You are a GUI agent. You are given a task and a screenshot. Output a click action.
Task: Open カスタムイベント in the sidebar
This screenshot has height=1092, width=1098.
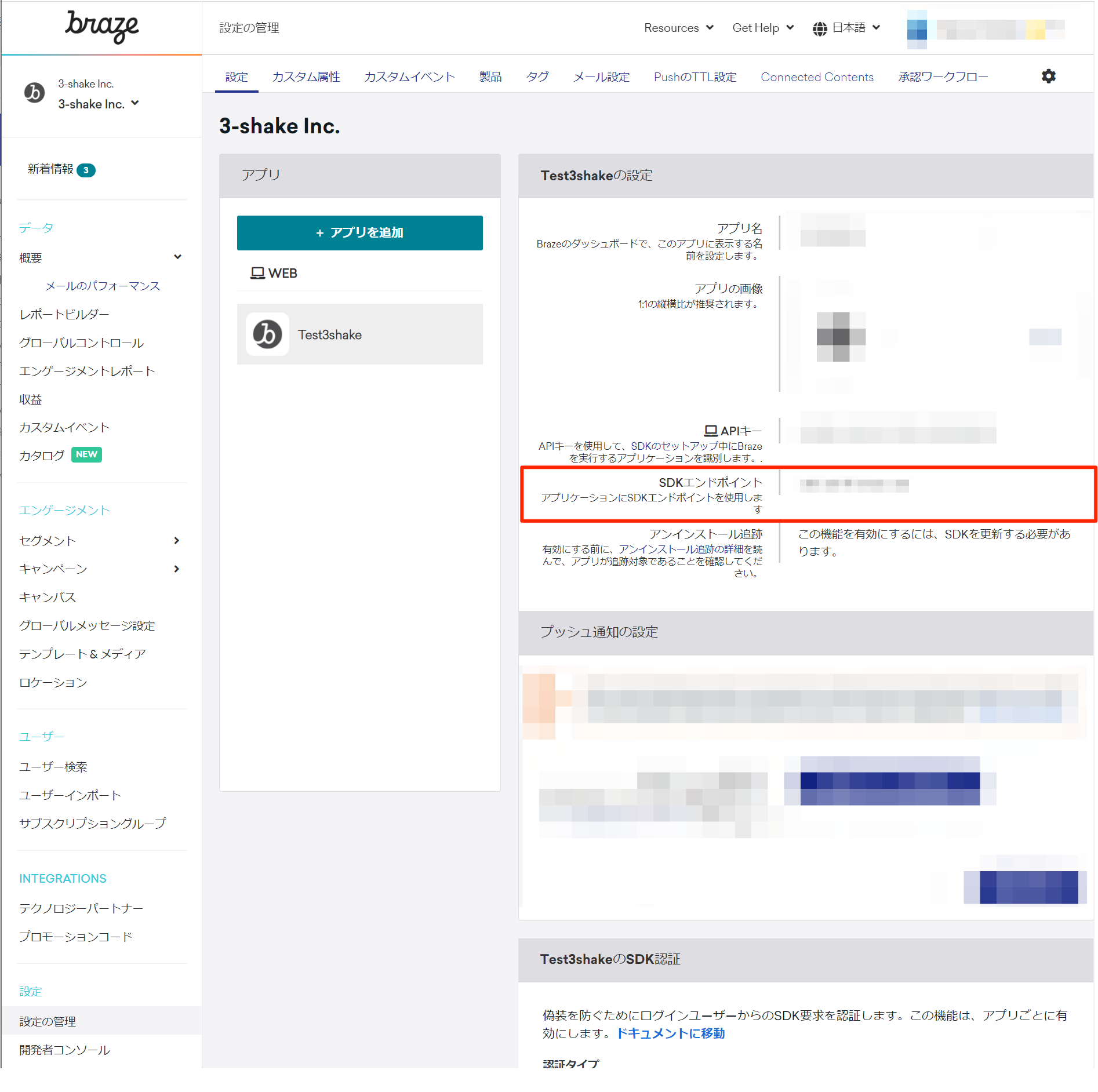64,427
